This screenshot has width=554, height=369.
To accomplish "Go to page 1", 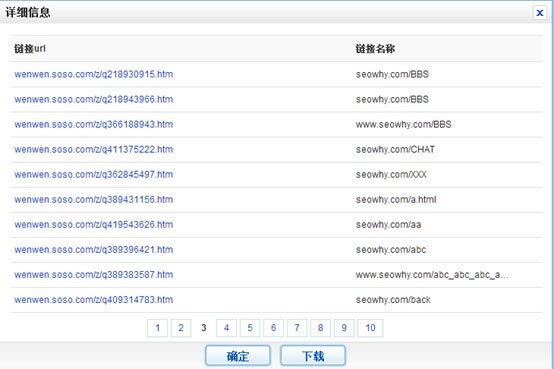I will click(x=158, y=328).
